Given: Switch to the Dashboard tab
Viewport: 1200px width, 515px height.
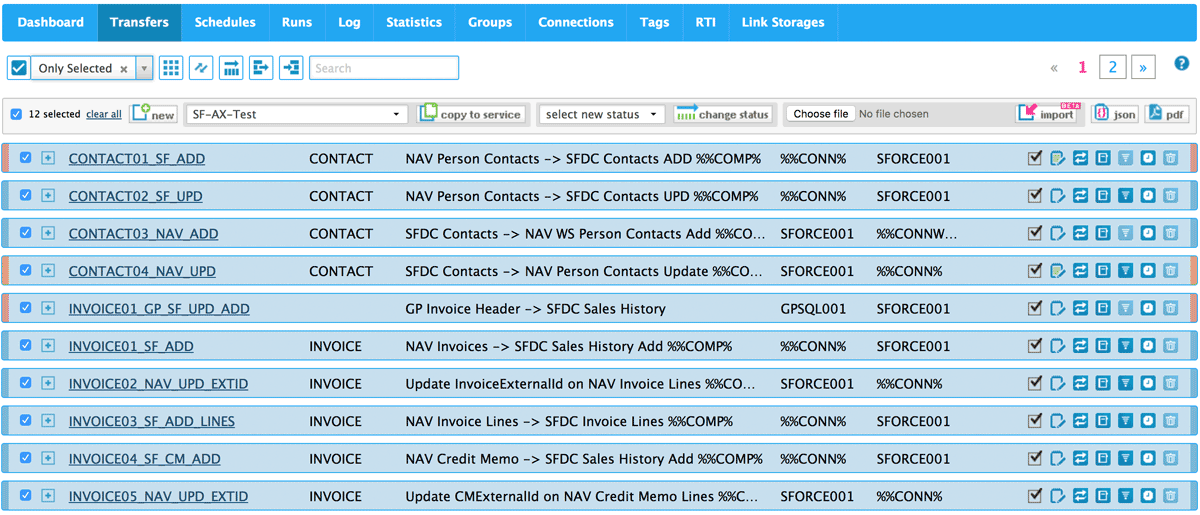Looking at the screenshot, I should 50,22.
